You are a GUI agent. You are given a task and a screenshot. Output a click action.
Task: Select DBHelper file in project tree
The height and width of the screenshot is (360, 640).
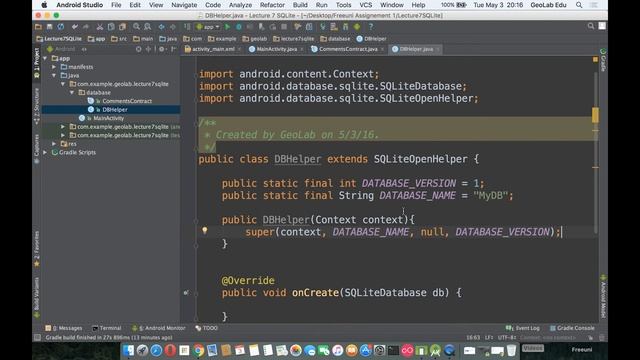pyautogui.click(x=115, y=110)
